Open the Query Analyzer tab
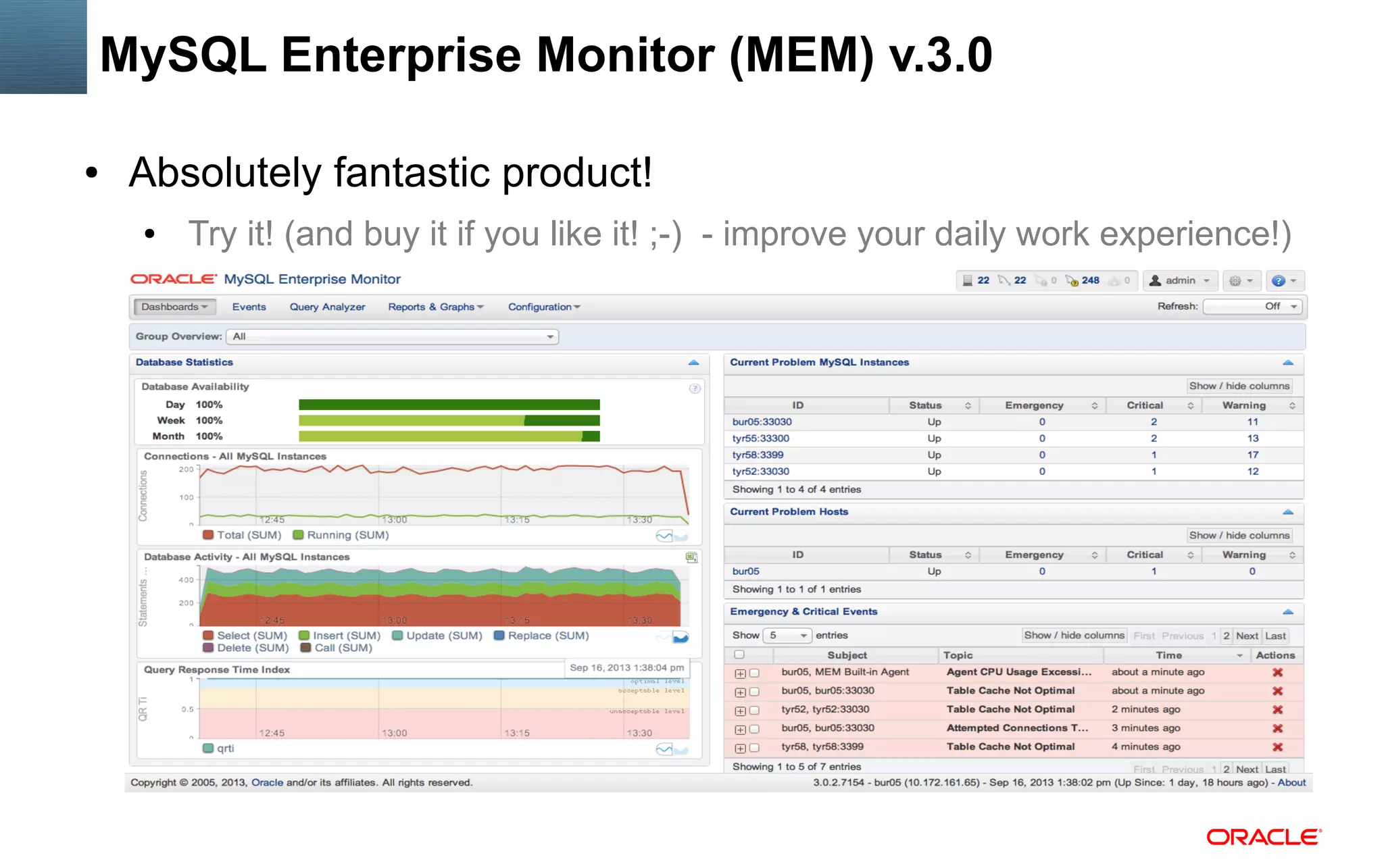The height and width of the screenshot is (868, 1384). [x=327, y=307]
